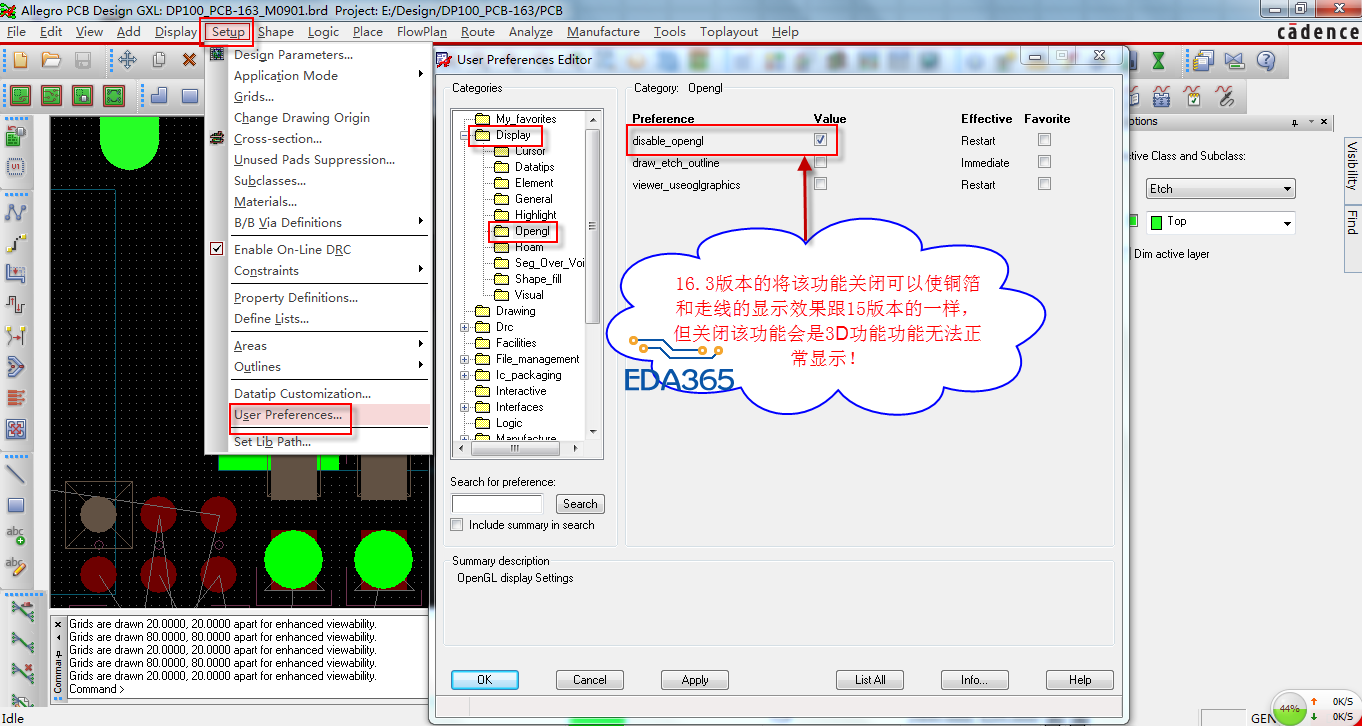Click the Delay Tune icon in left toolbar
The image size is (1362, 726).
[x=15, y=303]
